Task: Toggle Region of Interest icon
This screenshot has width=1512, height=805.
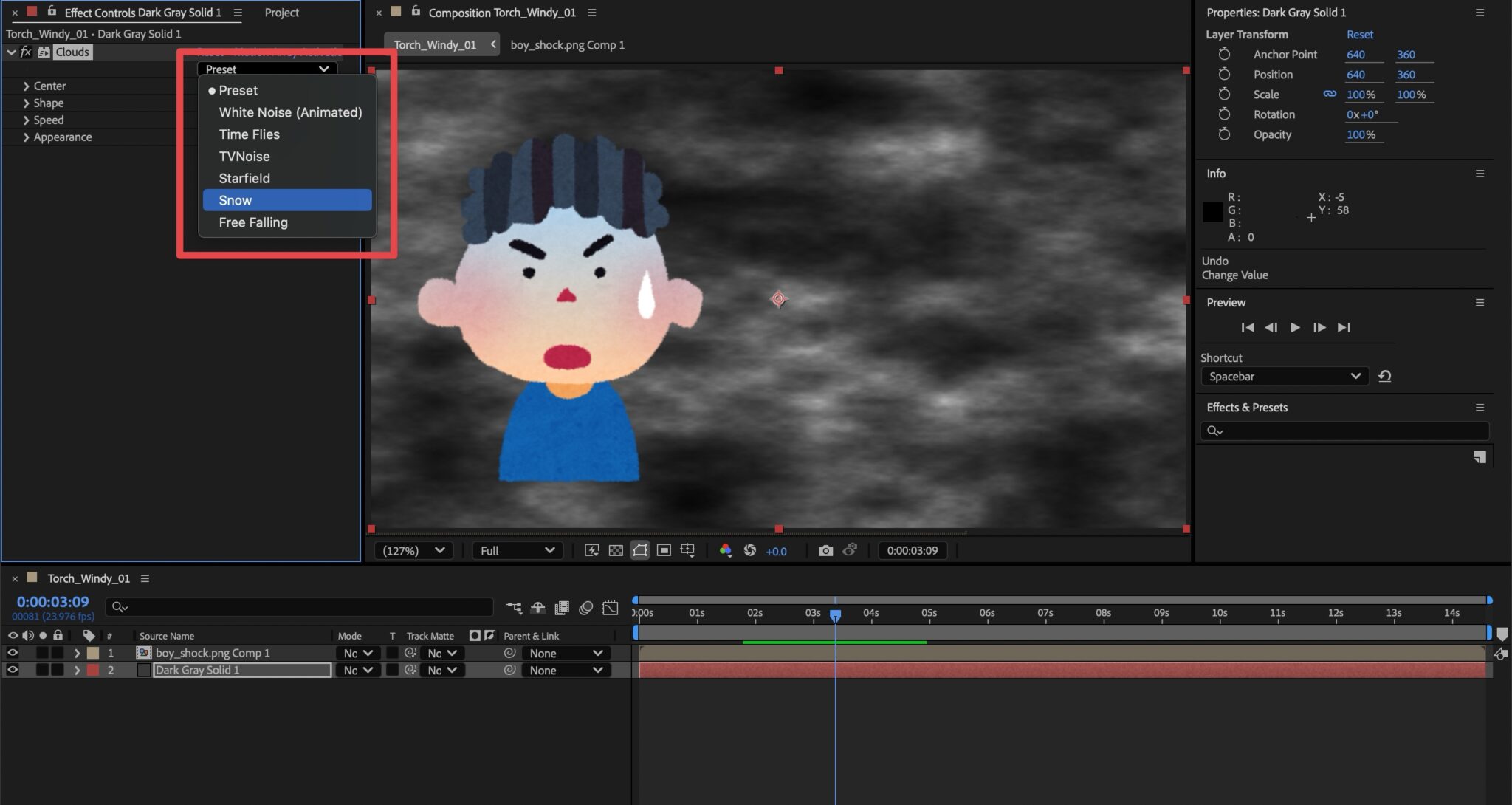Action: tap(664, 550)
